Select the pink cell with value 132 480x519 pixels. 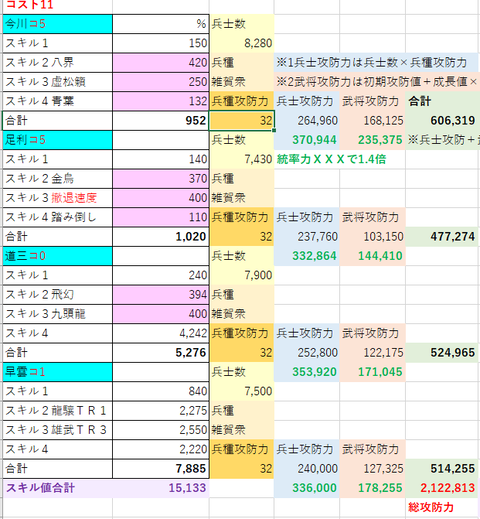(161, 101)
